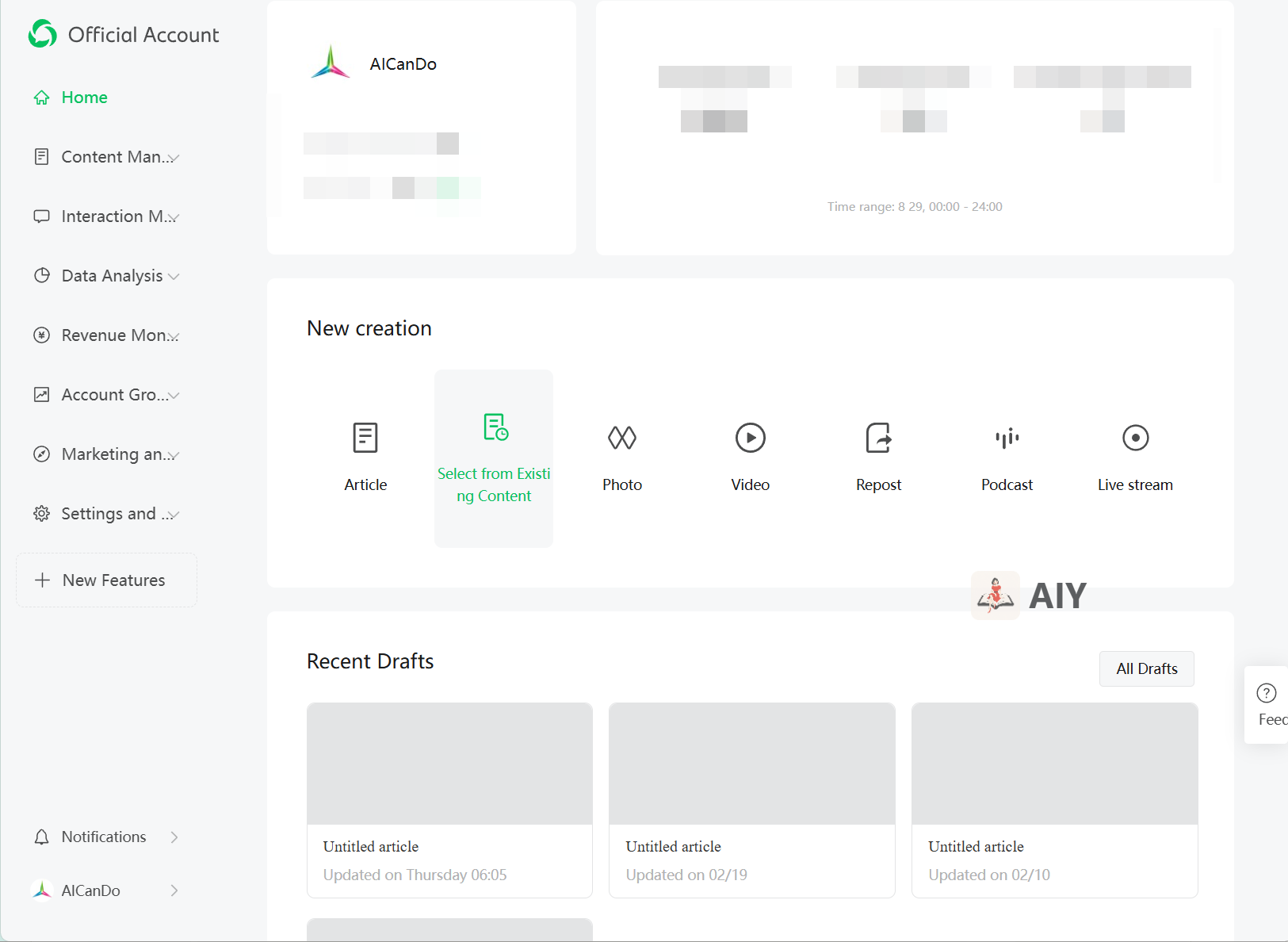Click the Account Growth chart icon

42,395
